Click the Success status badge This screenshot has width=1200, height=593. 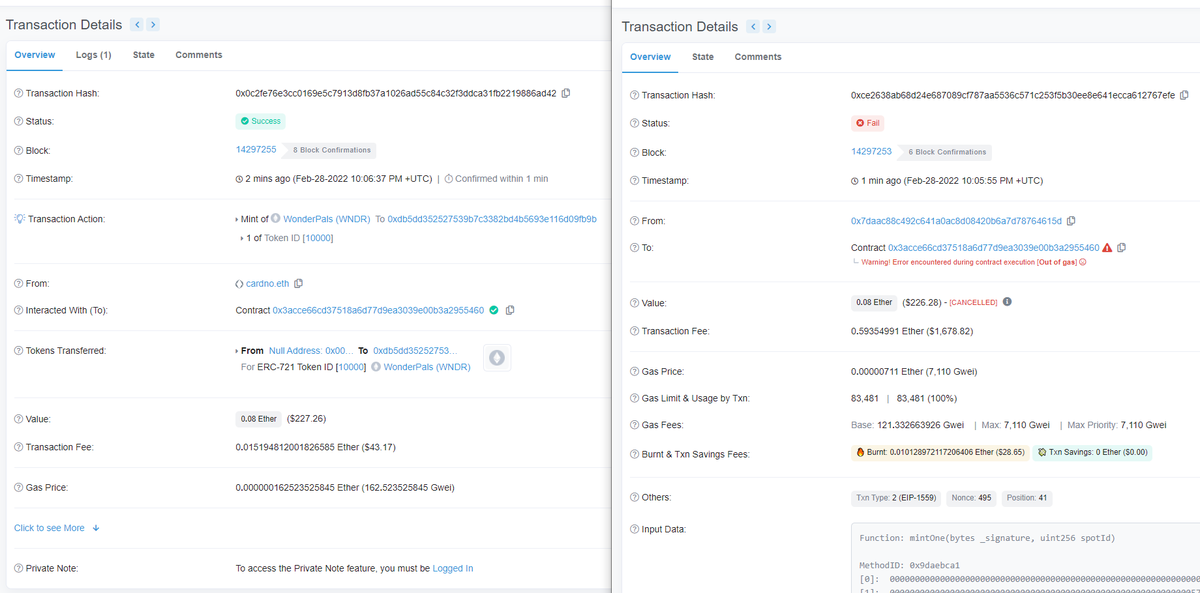[x=260, y=121]
